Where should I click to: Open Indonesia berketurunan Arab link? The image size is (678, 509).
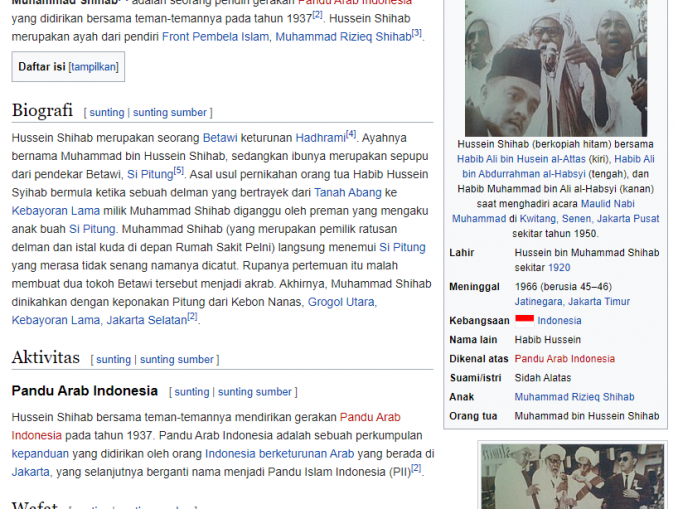pyautogui.click(x=279, y=454)
